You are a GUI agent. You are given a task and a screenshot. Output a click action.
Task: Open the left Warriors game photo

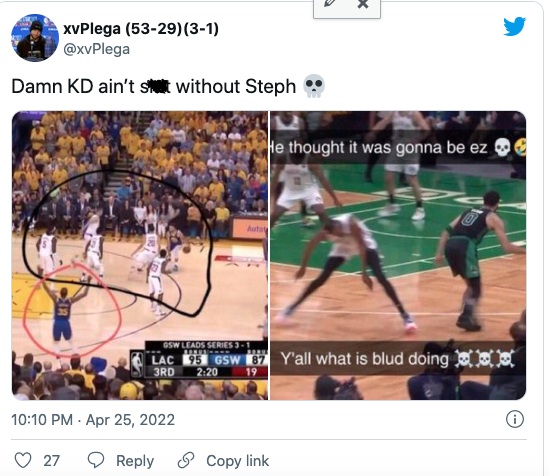tap(140, 256)
